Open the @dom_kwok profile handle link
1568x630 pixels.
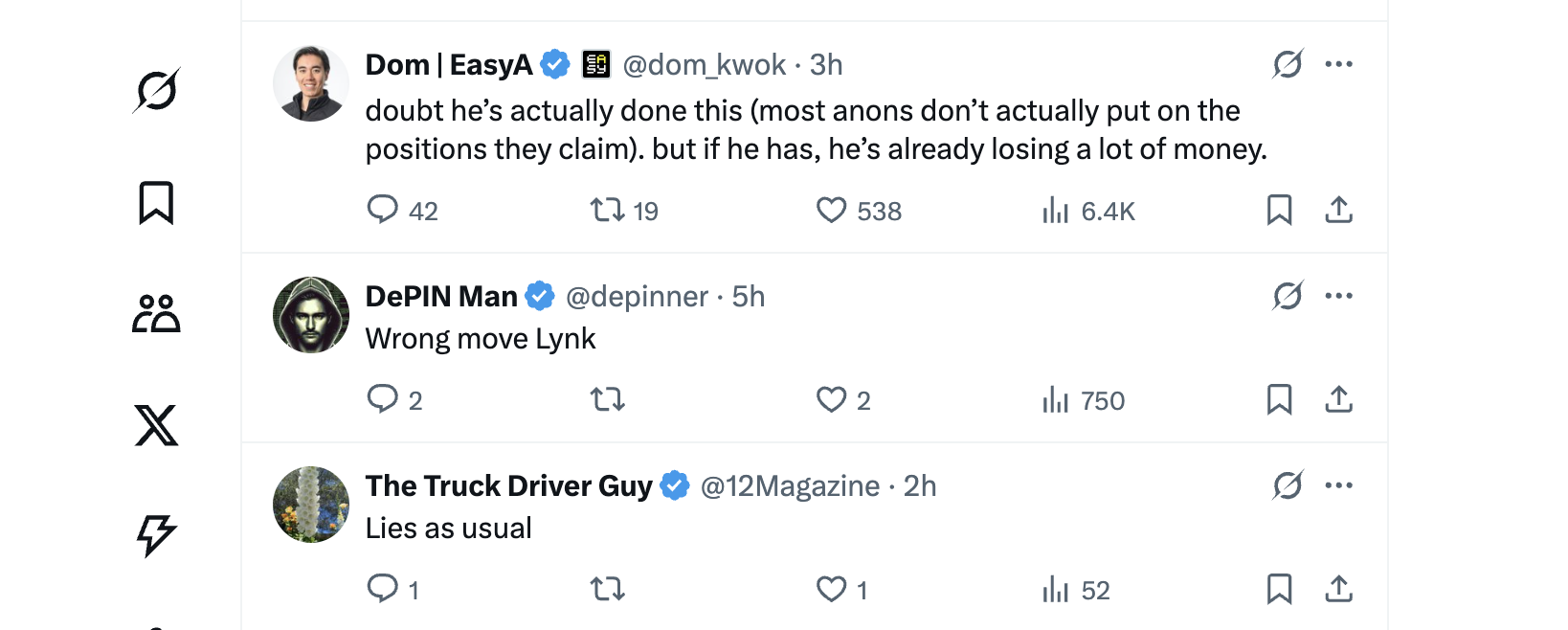705,65
